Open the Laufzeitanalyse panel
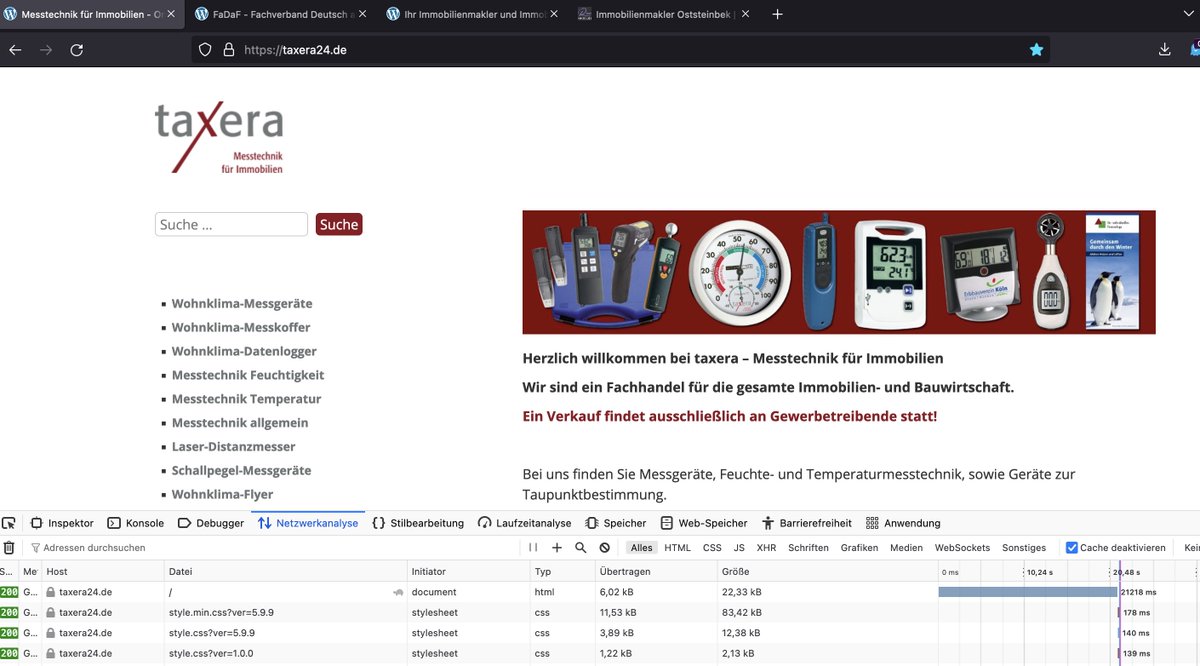Image resolution: width=1200 pixels, height=666 pixels. (x=525, y=523)
